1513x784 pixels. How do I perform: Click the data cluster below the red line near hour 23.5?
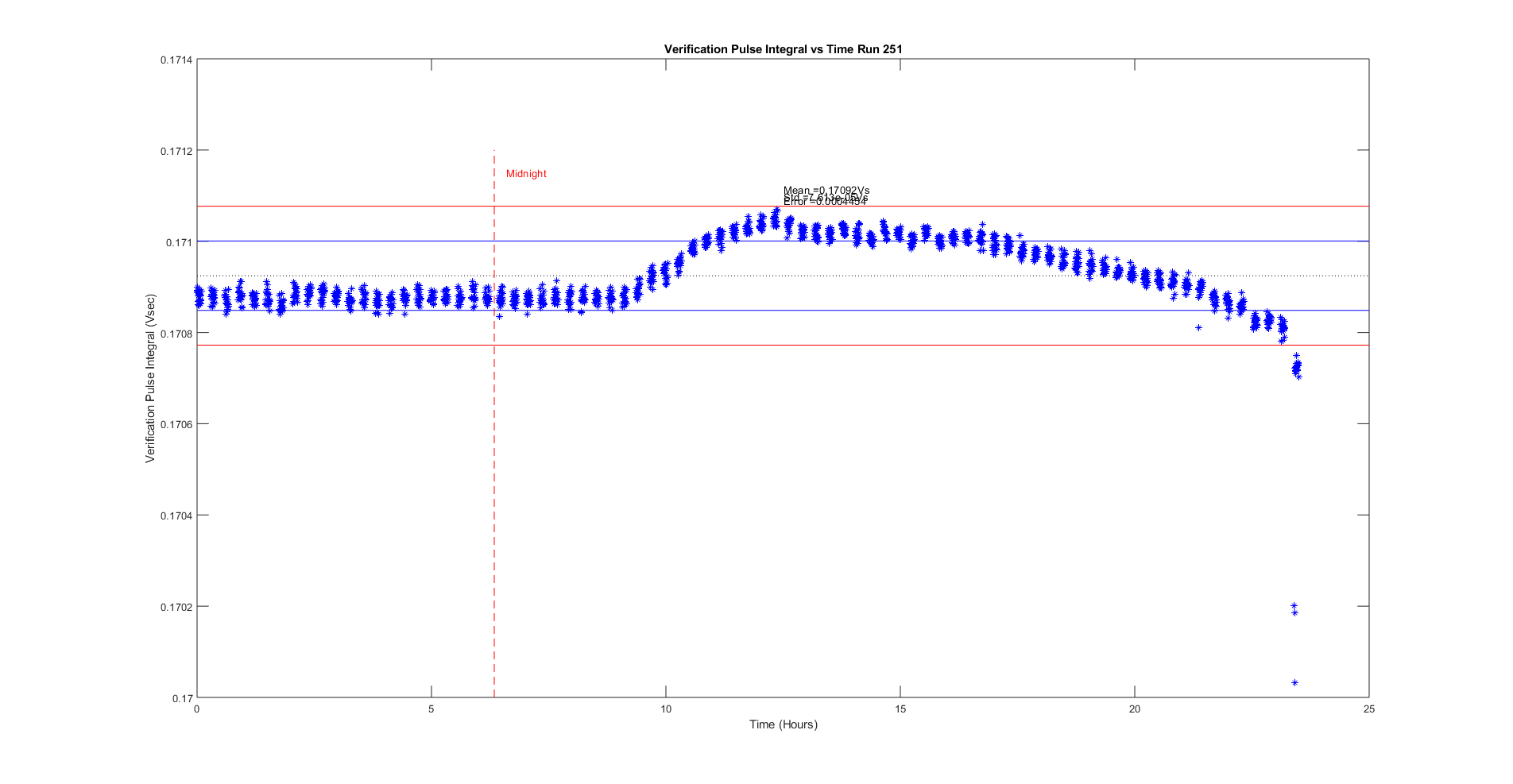point(1296,368)
